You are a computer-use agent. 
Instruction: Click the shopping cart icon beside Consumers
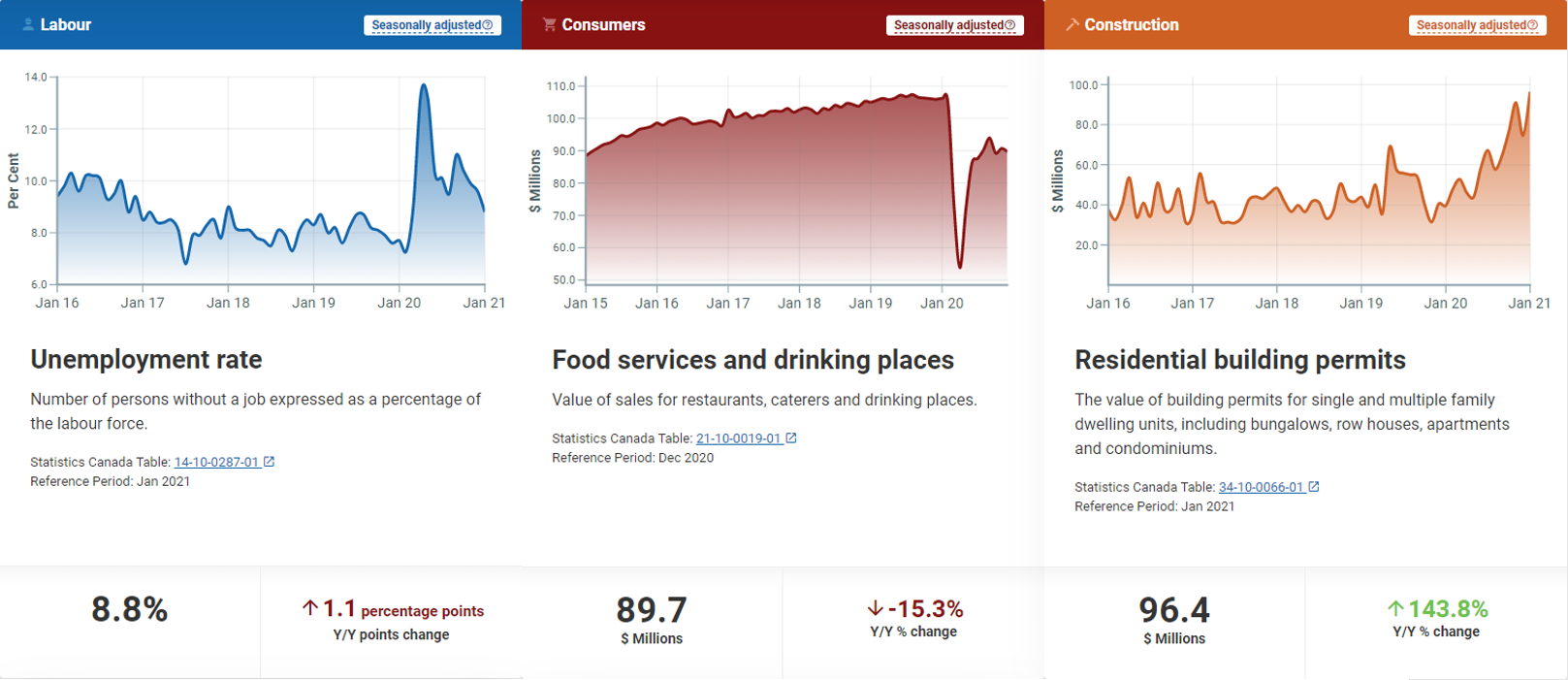click(x=549, y=24)
